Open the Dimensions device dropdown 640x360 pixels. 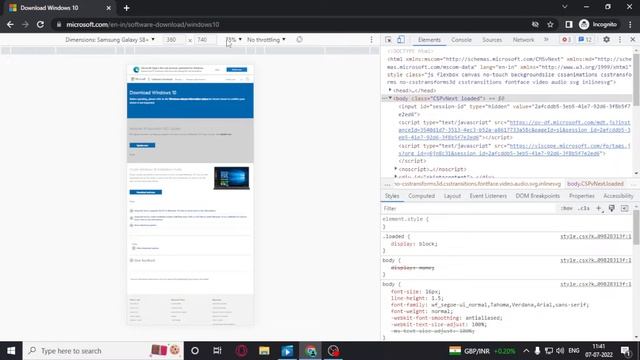[x=110, y=40]
